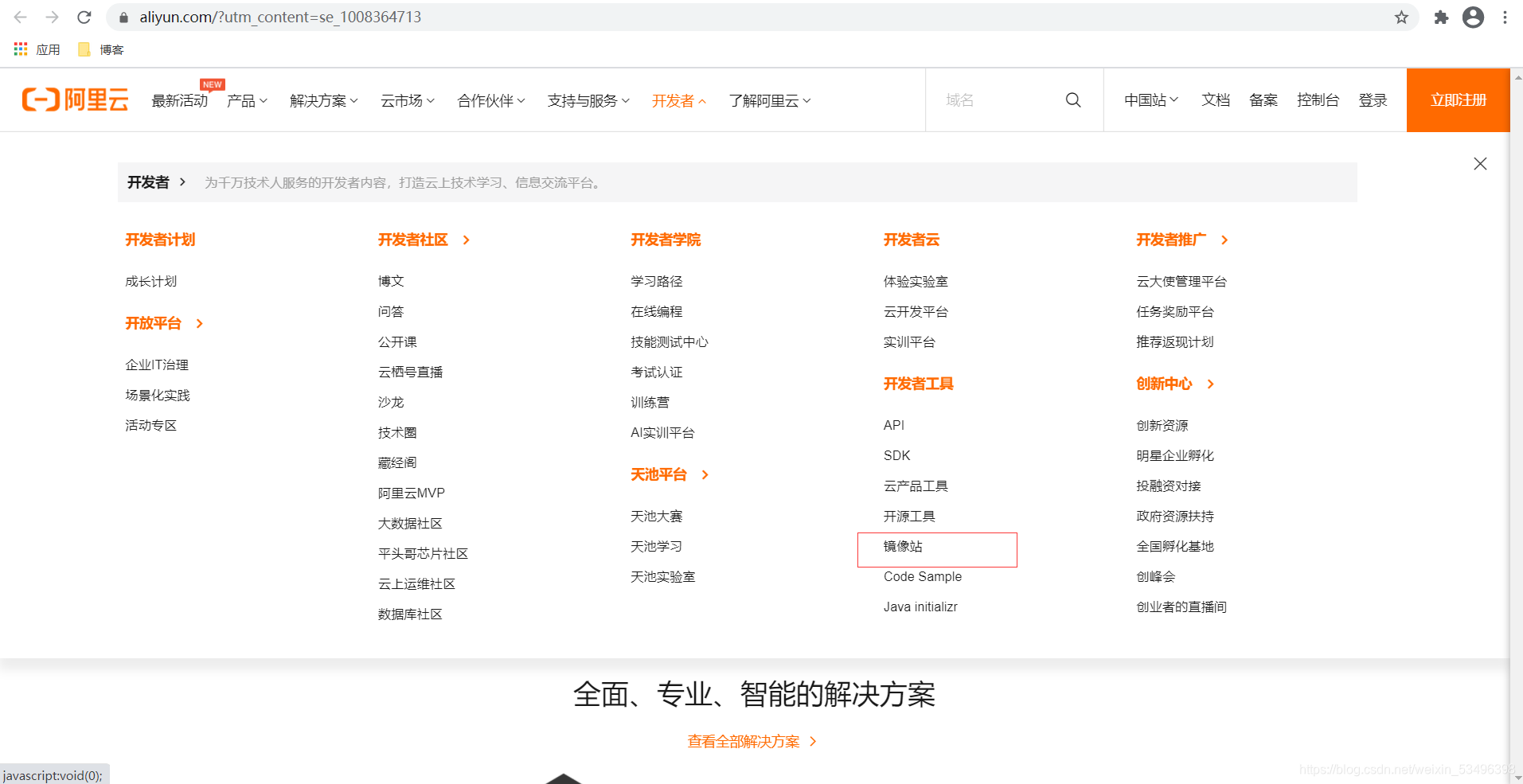Click the 立即注册 register button
This screenshot has height=784, width=1523.
[1458, 99]
